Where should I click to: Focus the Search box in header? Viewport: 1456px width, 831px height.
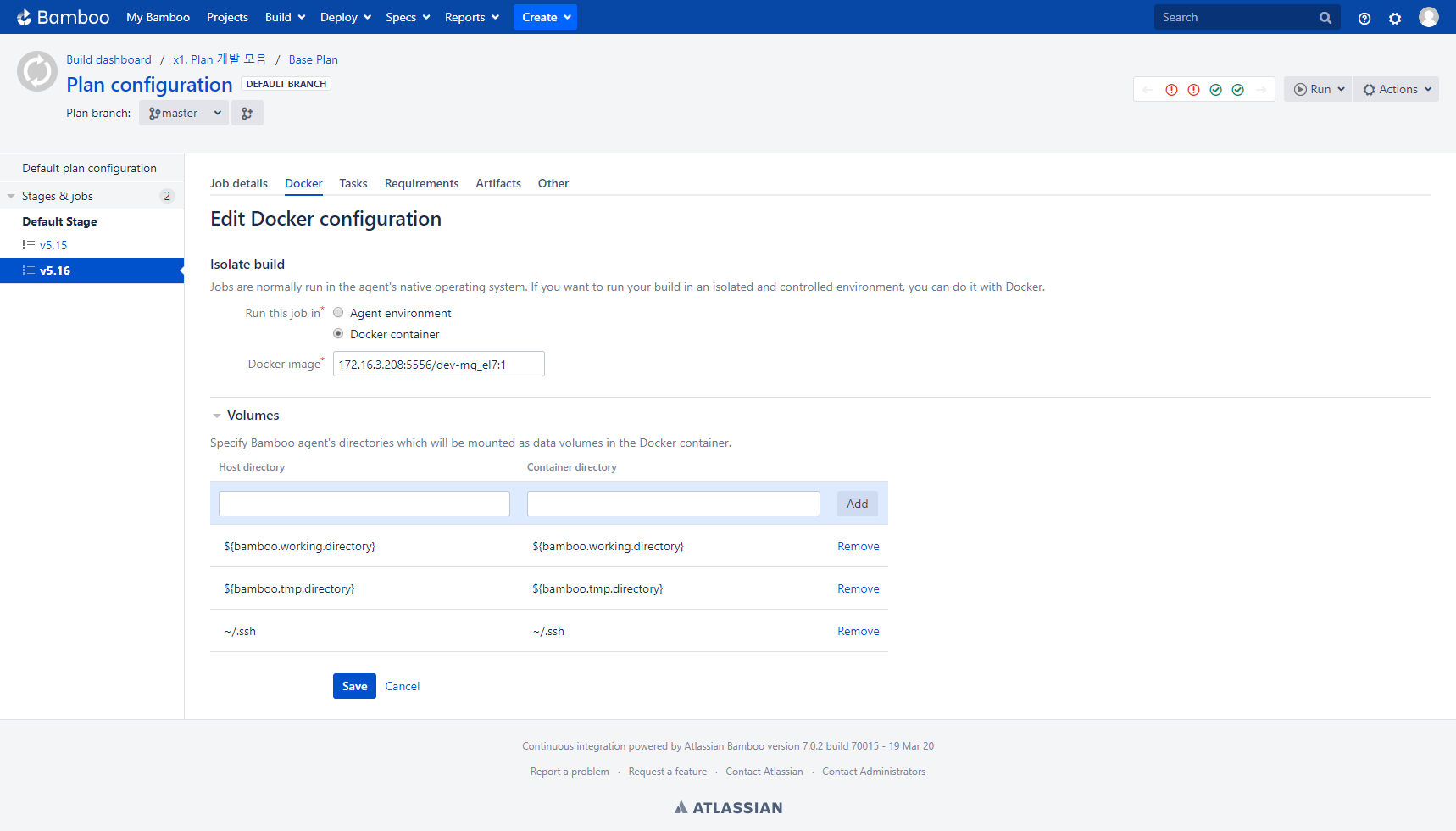pos(1236,17)
